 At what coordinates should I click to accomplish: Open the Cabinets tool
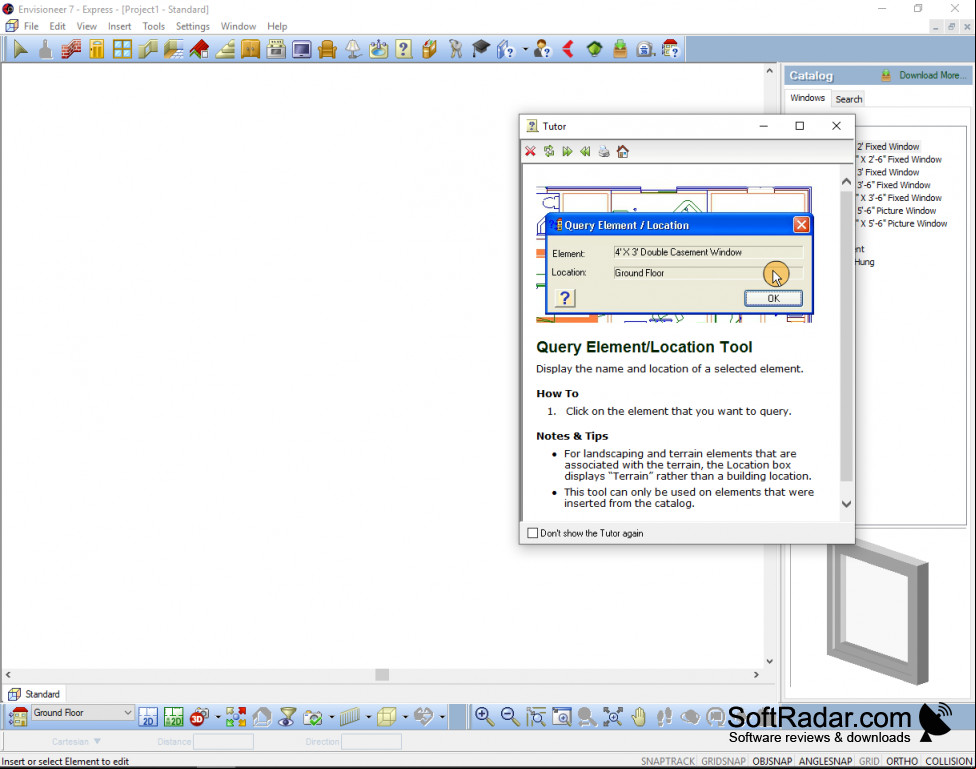pyautogui.click(x=250, y=49)
